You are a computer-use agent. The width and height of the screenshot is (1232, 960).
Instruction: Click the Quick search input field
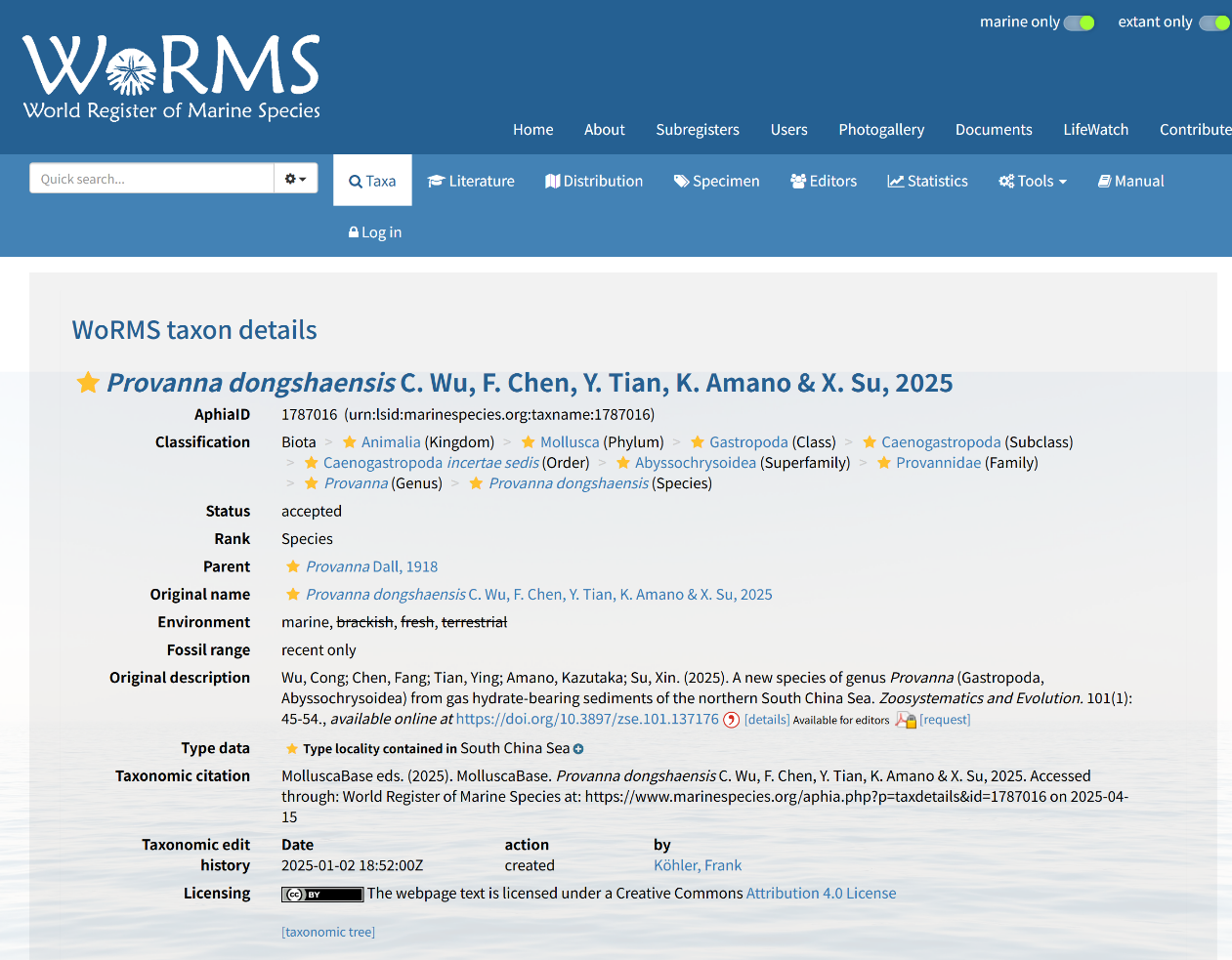click(152, 179)
